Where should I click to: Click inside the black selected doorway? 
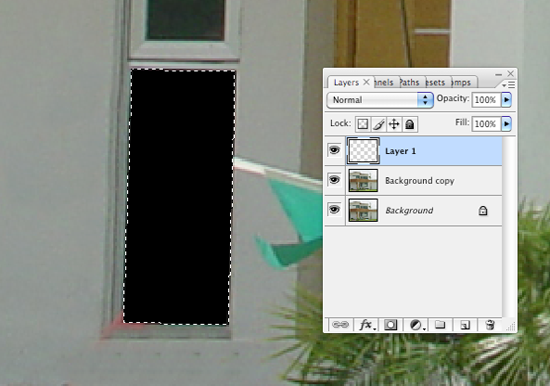click(180, 197)
